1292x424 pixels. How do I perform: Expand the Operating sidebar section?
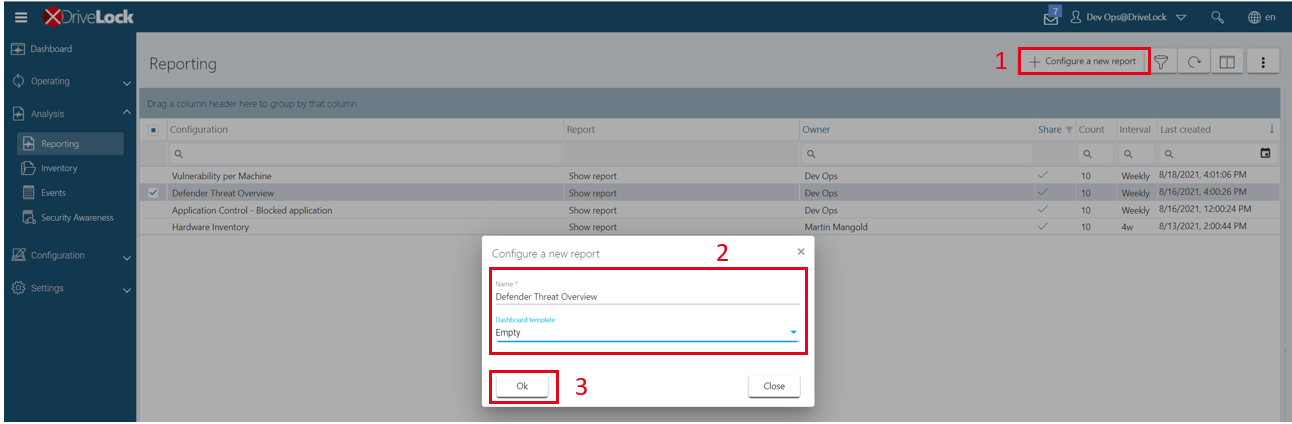click(x=127, y=82)
